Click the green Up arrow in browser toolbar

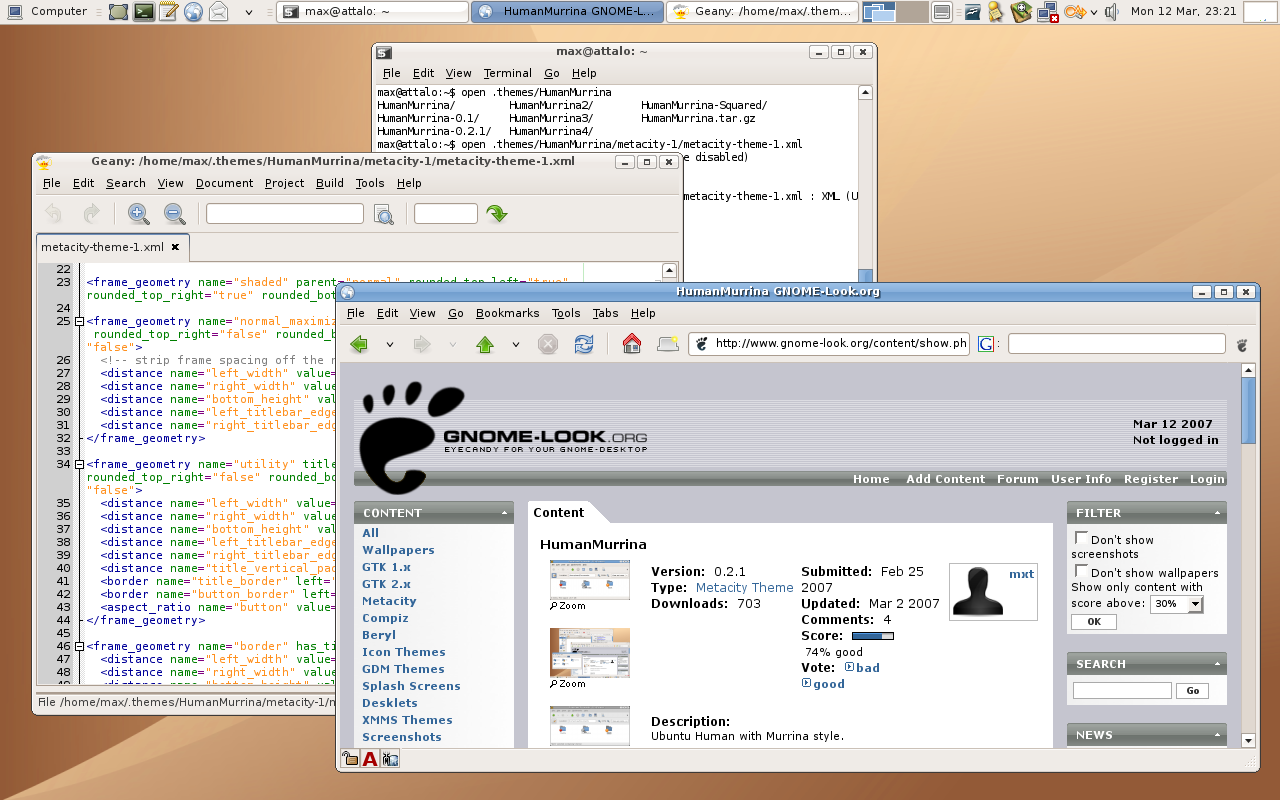485,344
